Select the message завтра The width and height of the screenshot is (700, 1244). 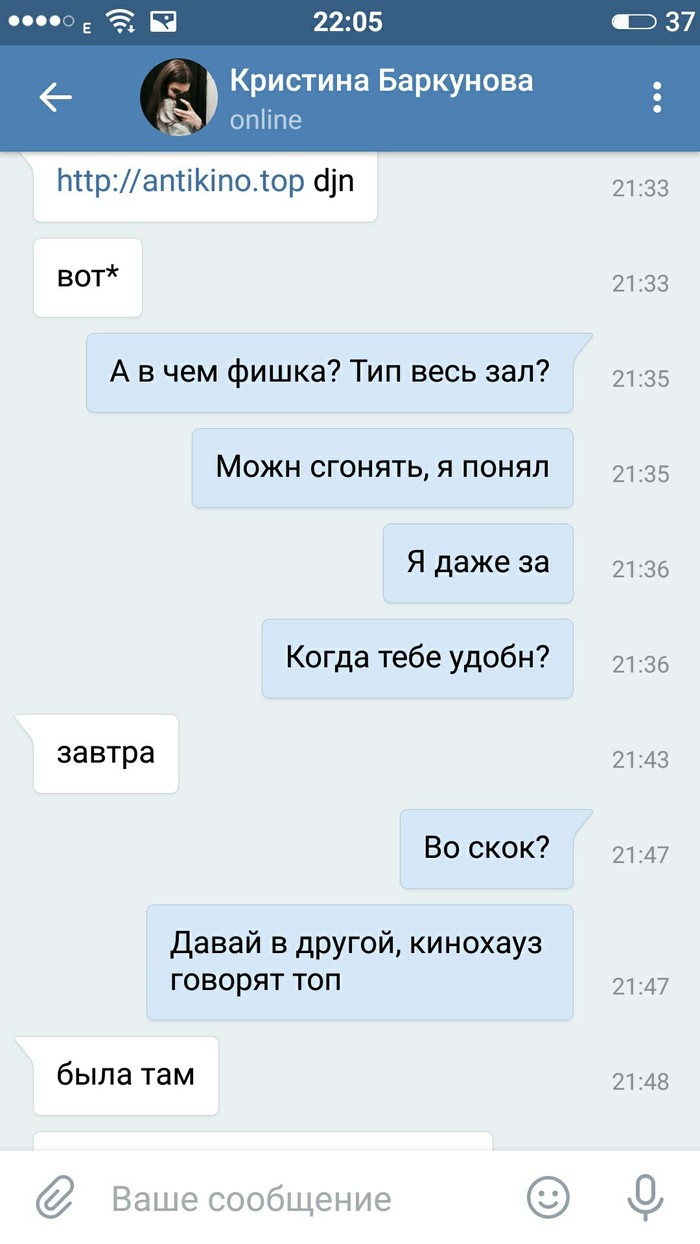coord(106,753)
